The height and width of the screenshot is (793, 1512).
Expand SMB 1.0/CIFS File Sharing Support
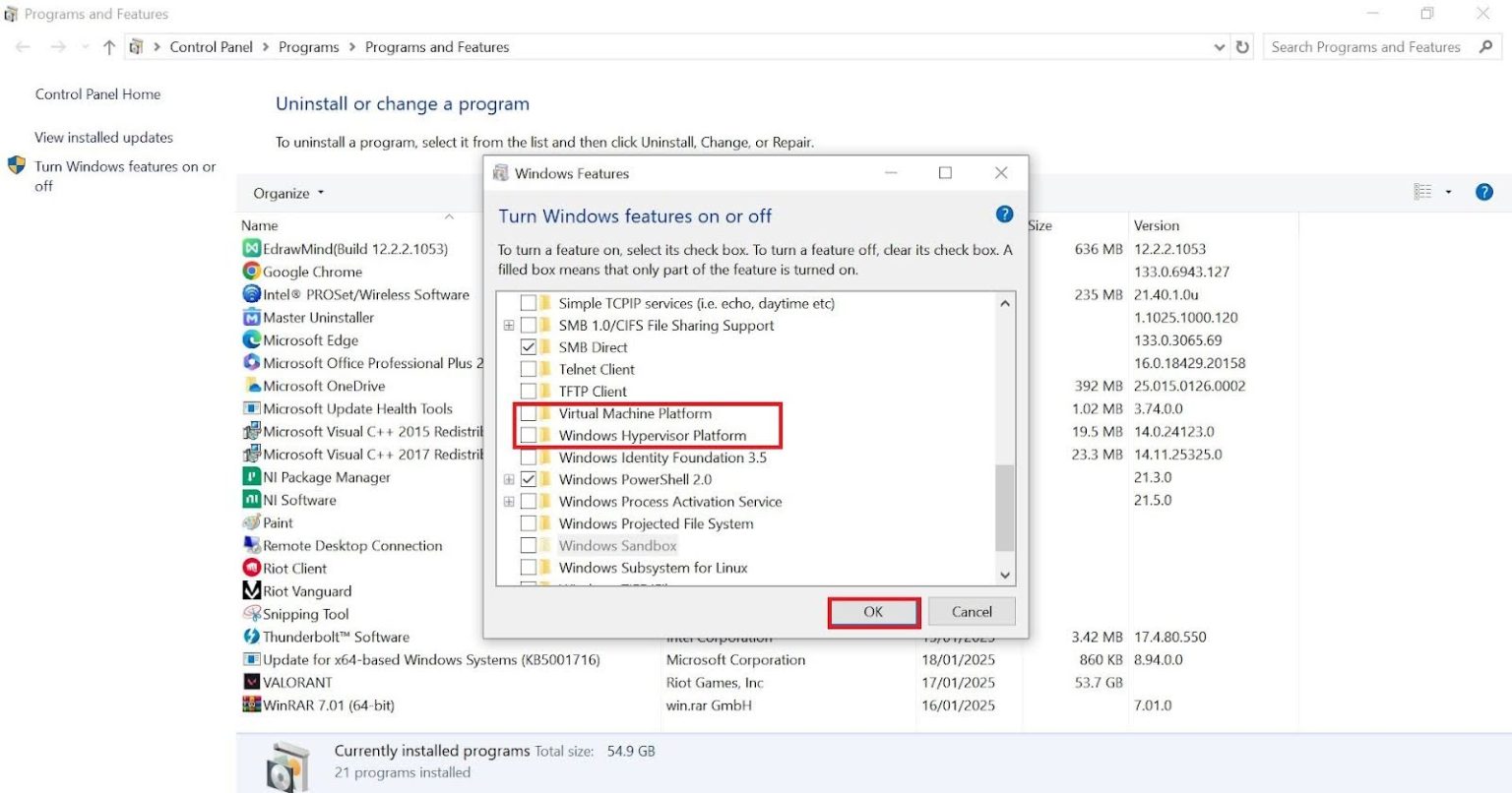pos(509,326)
